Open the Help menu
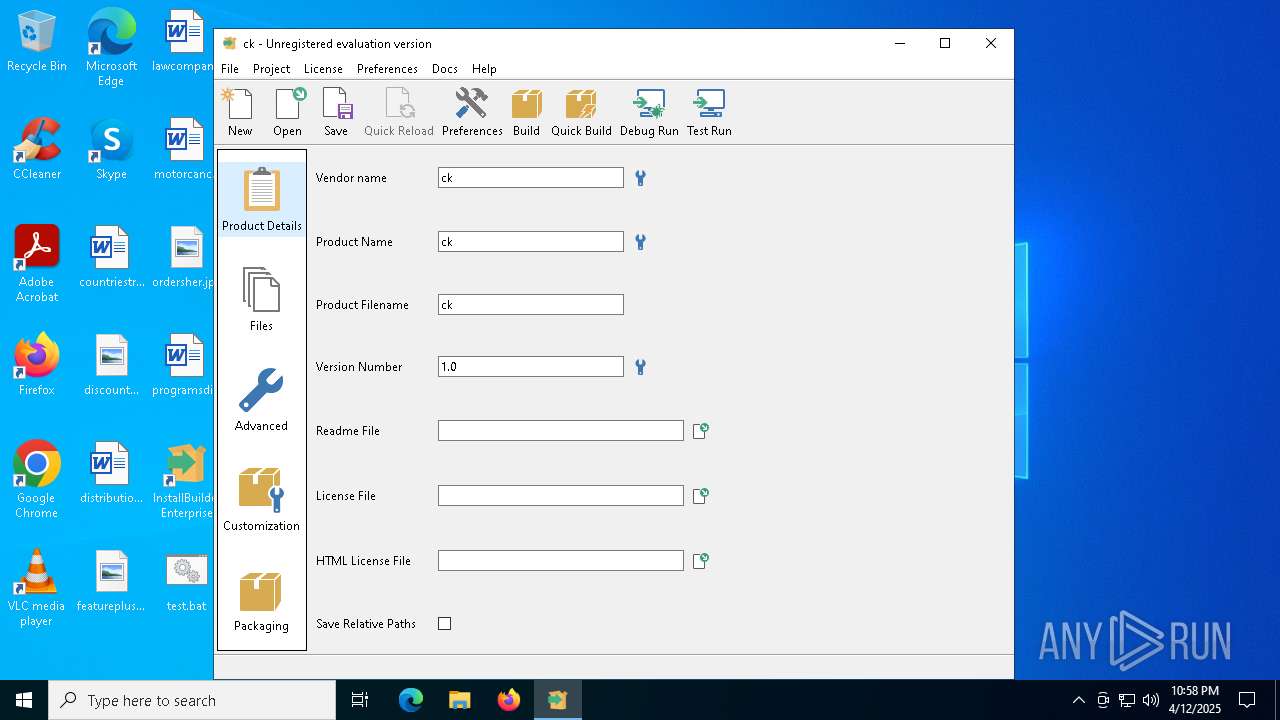 point(484,69)
